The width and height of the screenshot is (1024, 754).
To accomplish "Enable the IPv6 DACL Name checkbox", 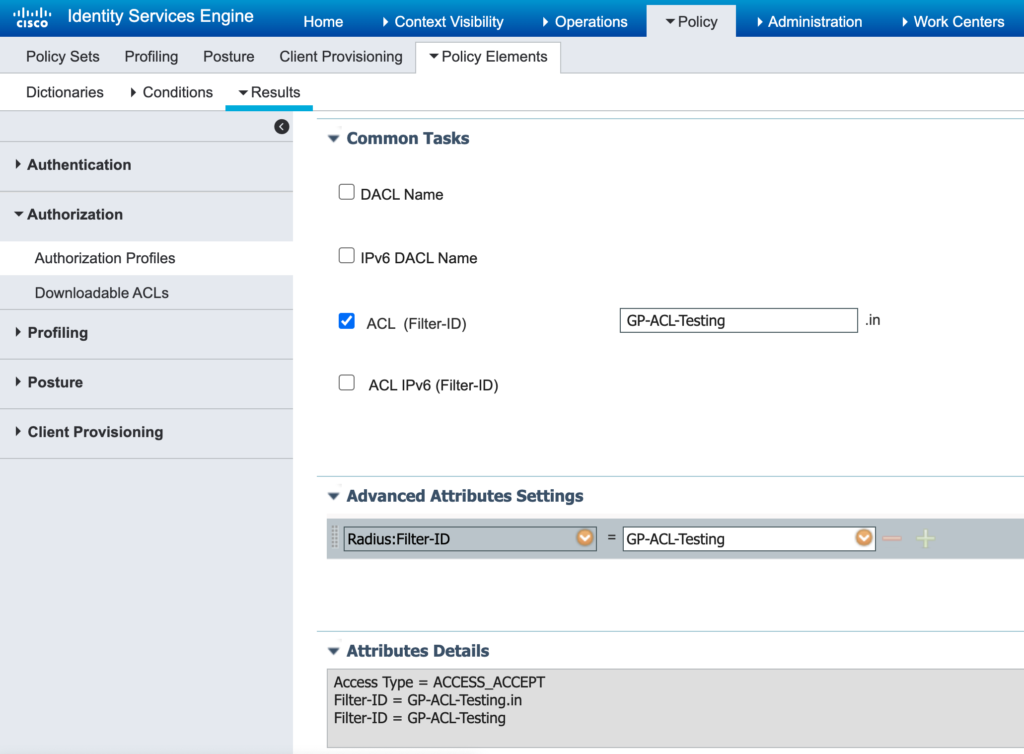I will 347,256.
